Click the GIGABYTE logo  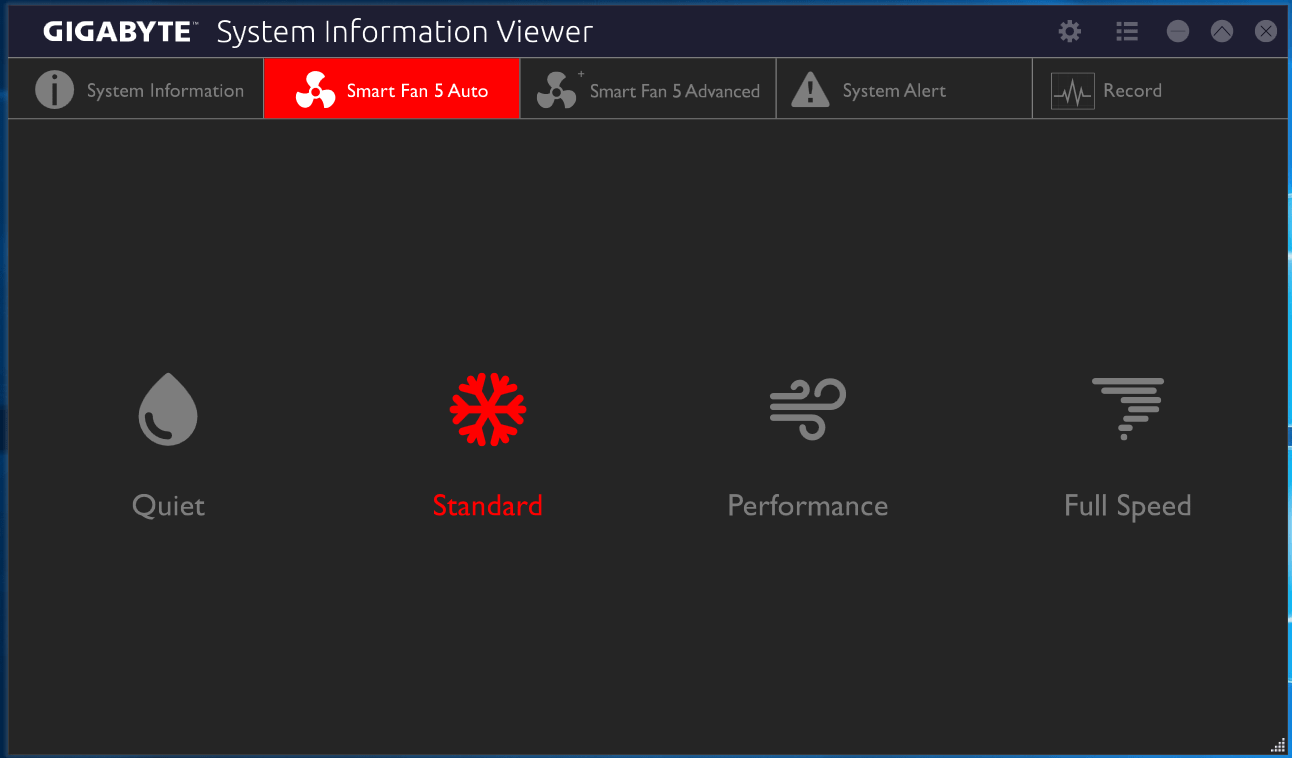[120, 32]
